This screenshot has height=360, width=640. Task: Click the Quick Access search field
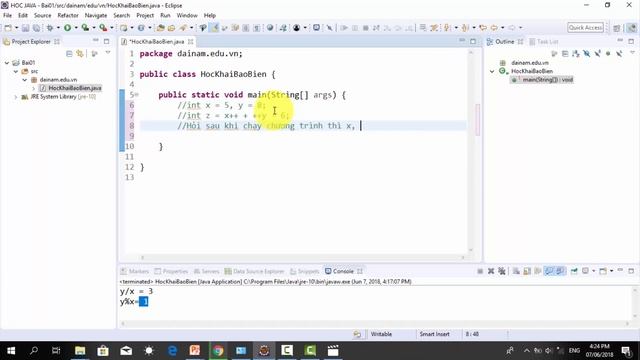(585, 28)
